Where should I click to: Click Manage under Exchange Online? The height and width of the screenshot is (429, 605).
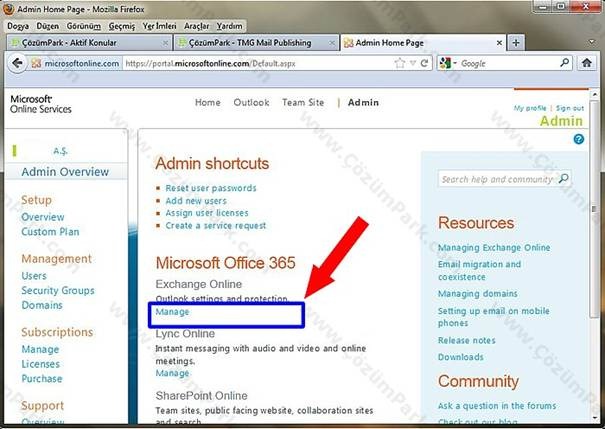[172, 312]
